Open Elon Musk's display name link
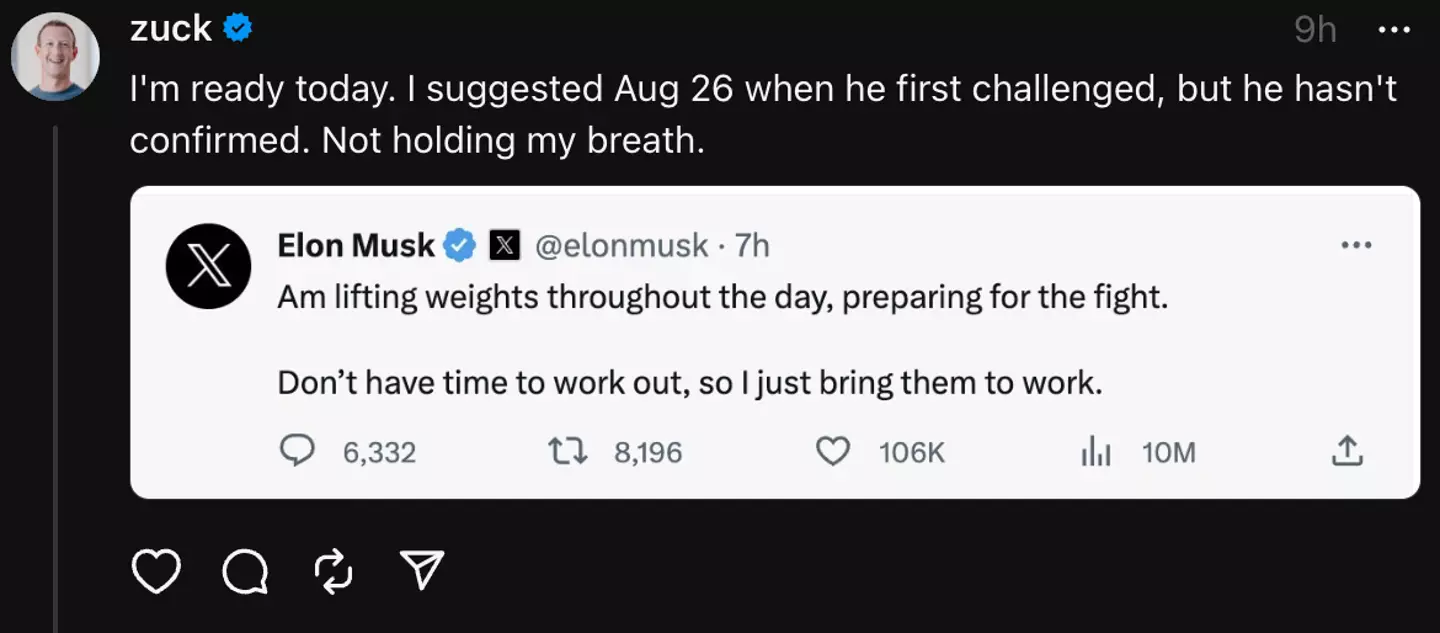This screenshot has height=633, width=1440. pos(356,245)
